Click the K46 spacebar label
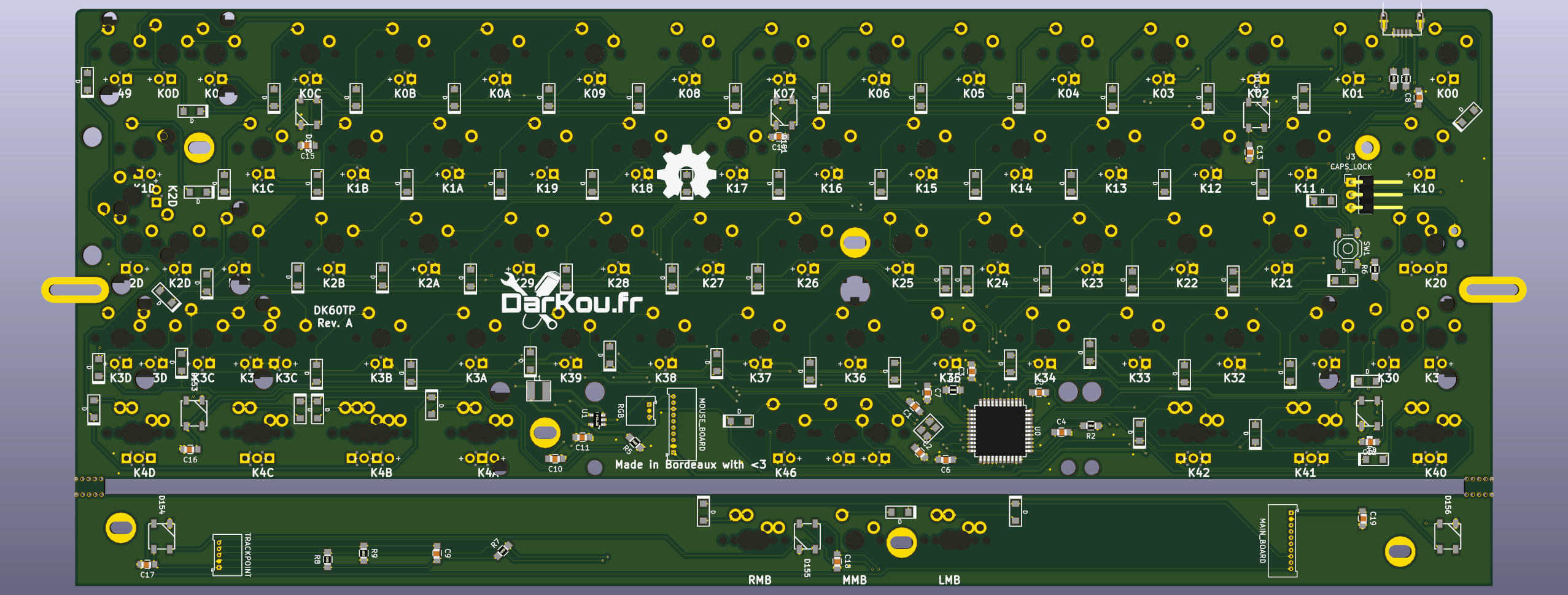Screen dimensions: 1568x595 click(x=785, y=473)
